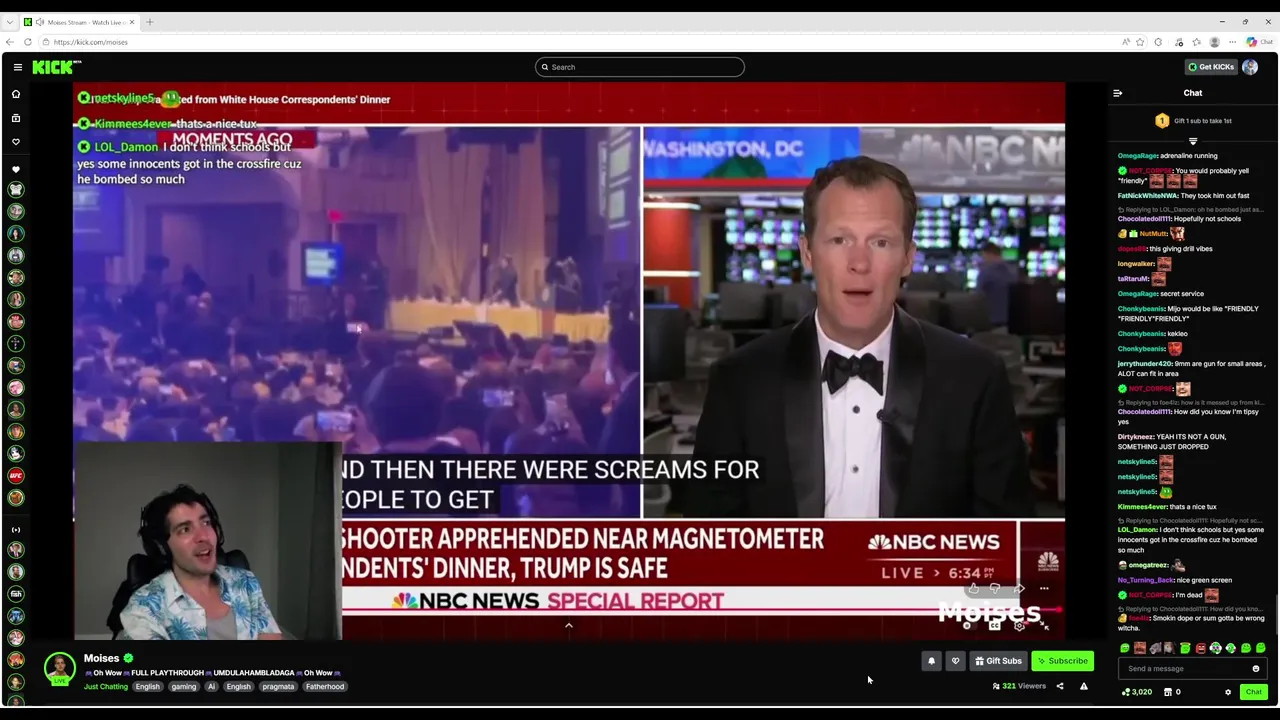Send message with green Chat button
The width and height of the screenshot is (1280, 720).
click(1253, 692)
